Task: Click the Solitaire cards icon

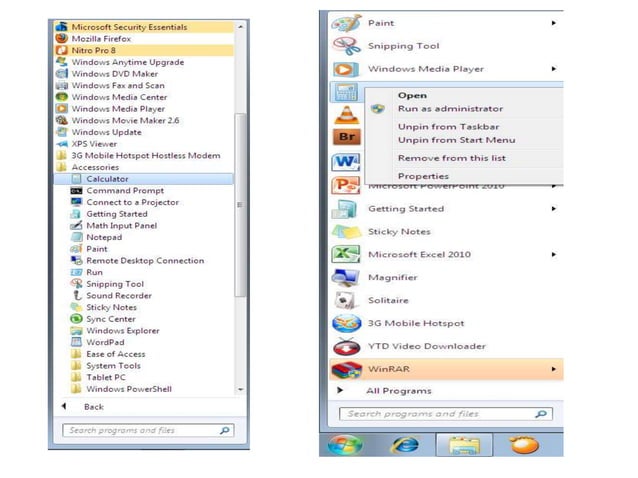Action: pyautogui.click(x=346, y=301)
